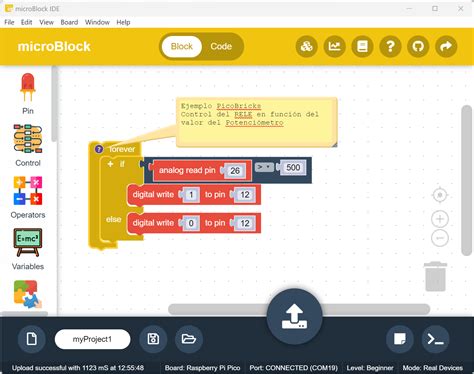This screenshot has width=474, height=374.
Task: Click the share arrow icon
Action: [446, 46]
